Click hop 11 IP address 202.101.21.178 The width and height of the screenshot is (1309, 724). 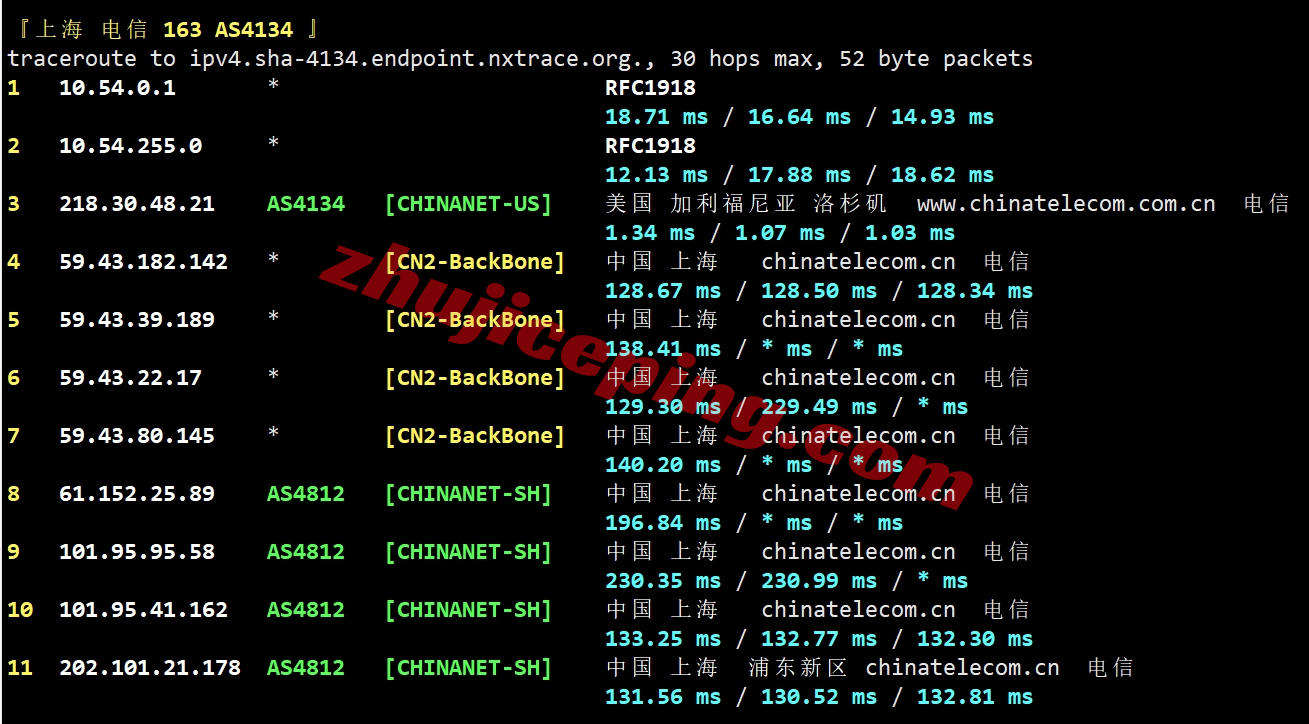point(150,668)
